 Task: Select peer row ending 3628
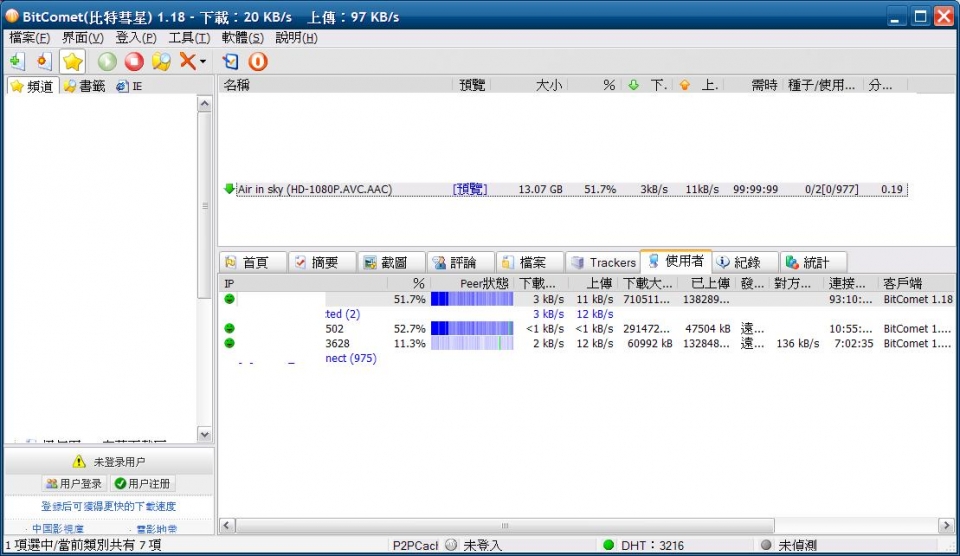pyautogui.click(x=587, y=344)
